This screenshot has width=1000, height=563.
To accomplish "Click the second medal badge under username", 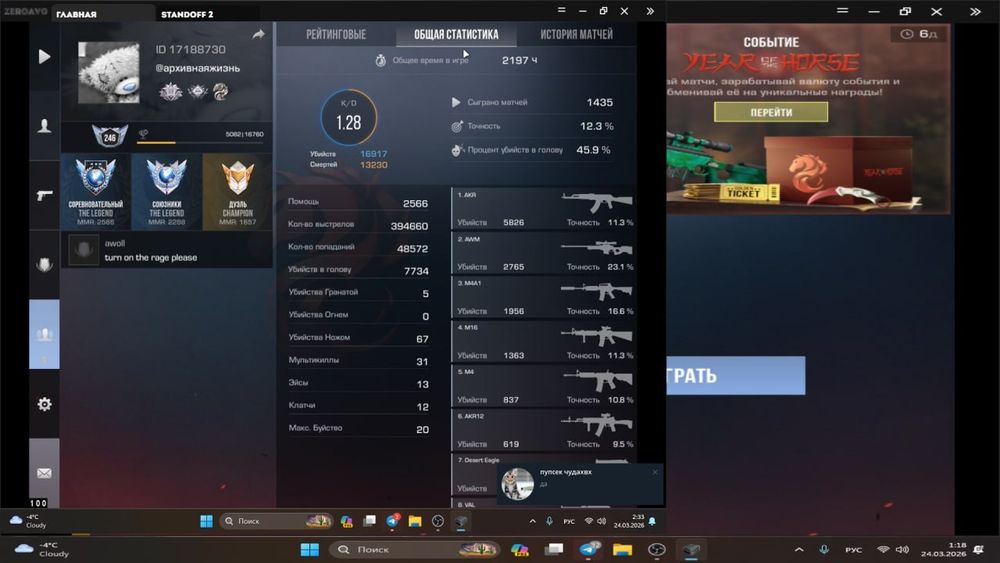I will pos(197,92).
